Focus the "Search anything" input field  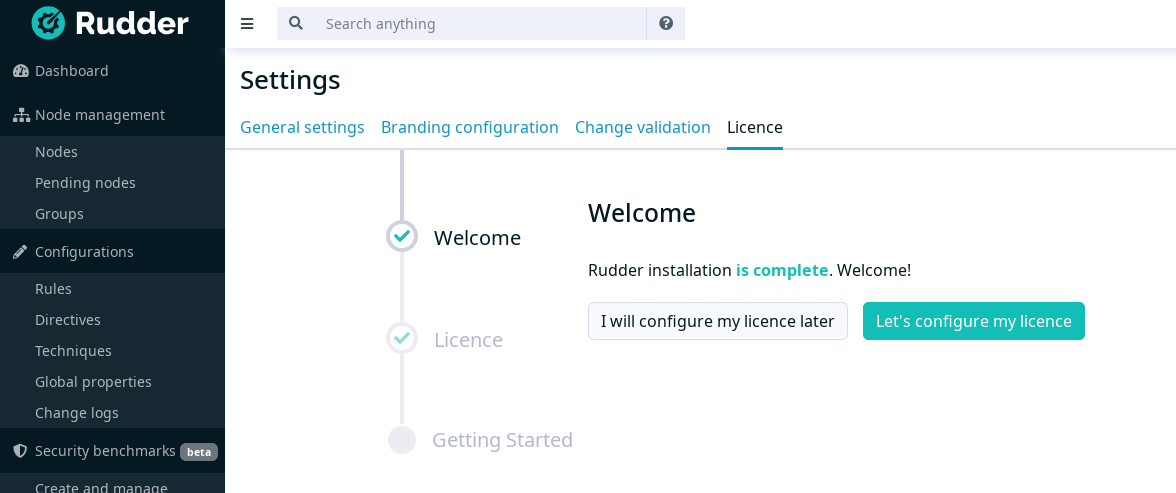pyautogui.click(x=480, y=24)
